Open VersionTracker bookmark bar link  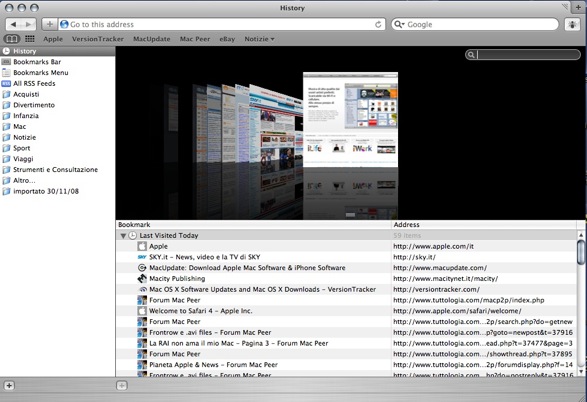click(98, 39)
